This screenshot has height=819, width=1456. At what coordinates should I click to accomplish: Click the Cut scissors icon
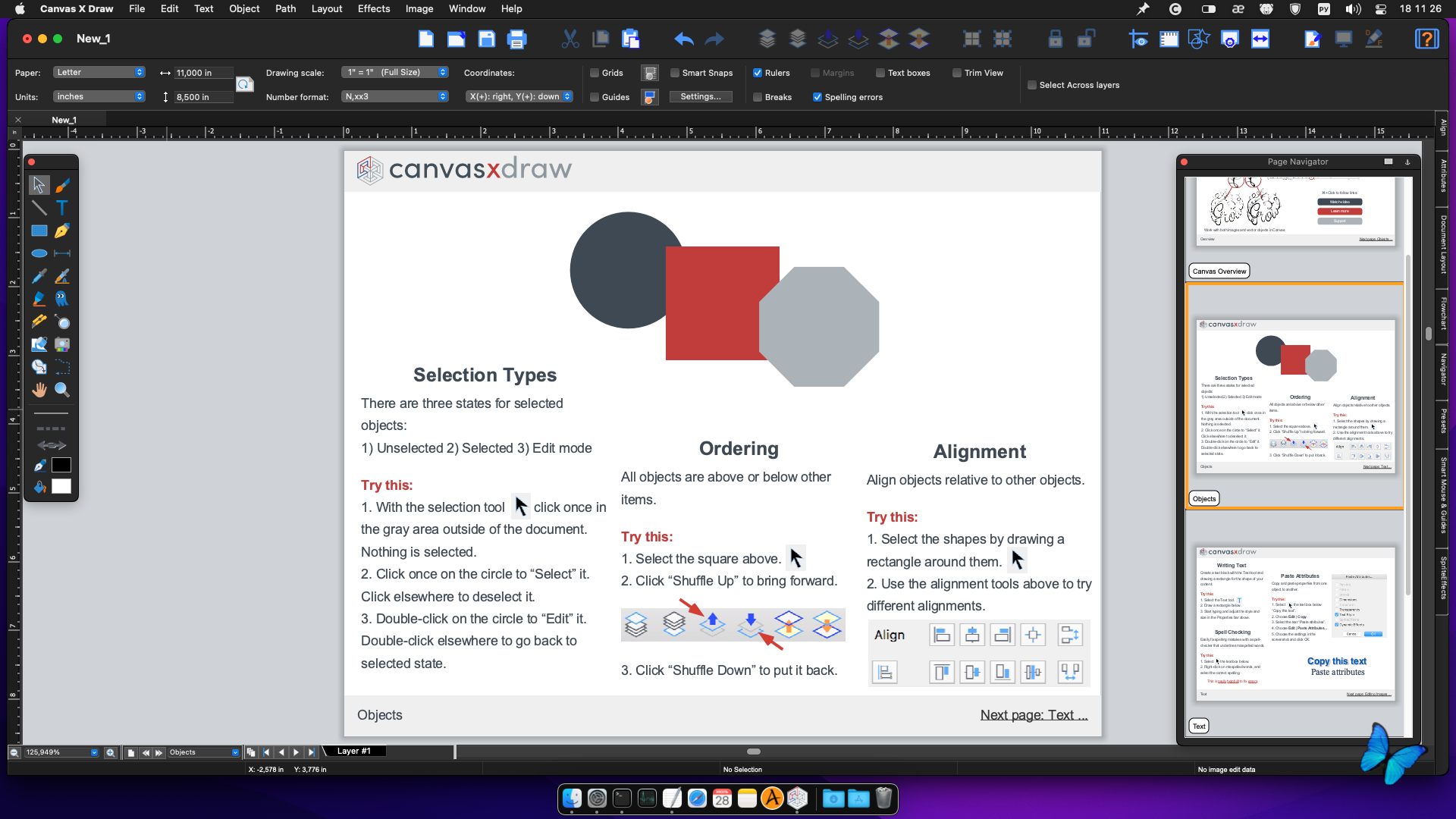point(570,39)
